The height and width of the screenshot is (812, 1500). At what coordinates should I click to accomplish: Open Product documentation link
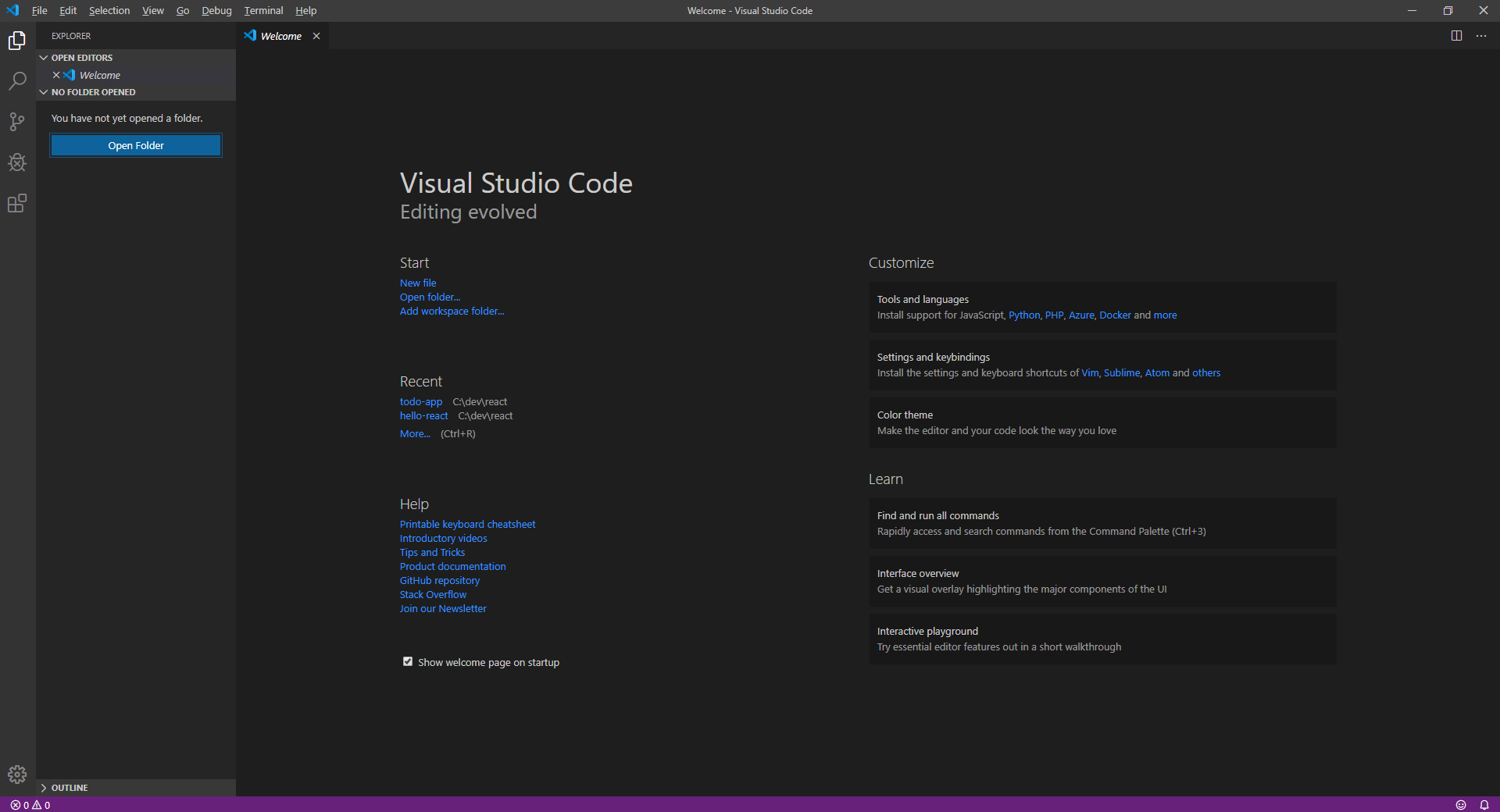click(x=452, y=566)
